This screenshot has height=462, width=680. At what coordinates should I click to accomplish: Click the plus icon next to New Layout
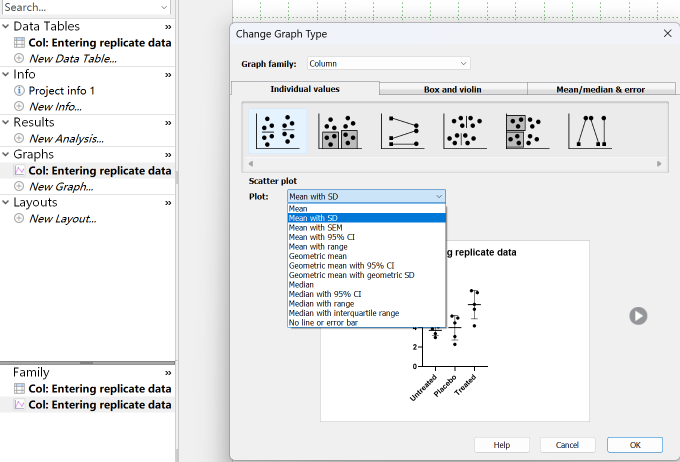coord(19,219)
